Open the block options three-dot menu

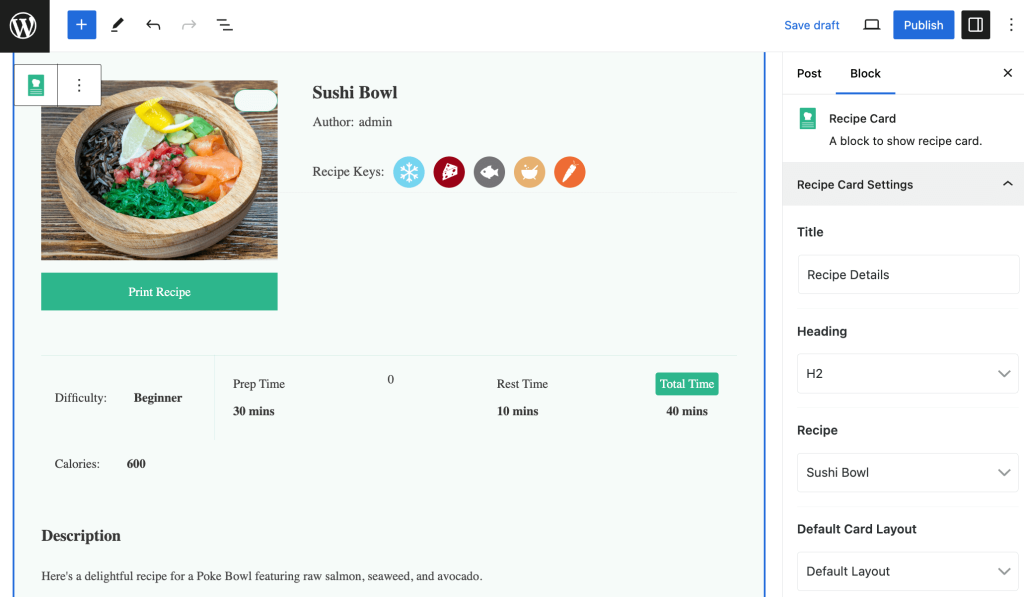coord(79,85)
